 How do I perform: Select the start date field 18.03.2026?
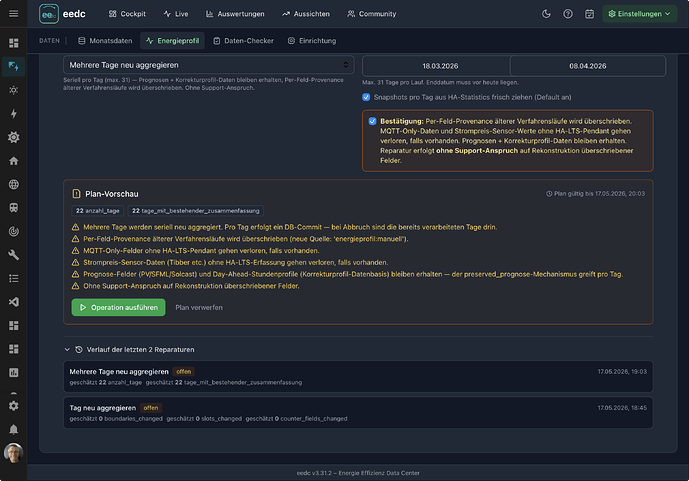[x=440, y=66]
